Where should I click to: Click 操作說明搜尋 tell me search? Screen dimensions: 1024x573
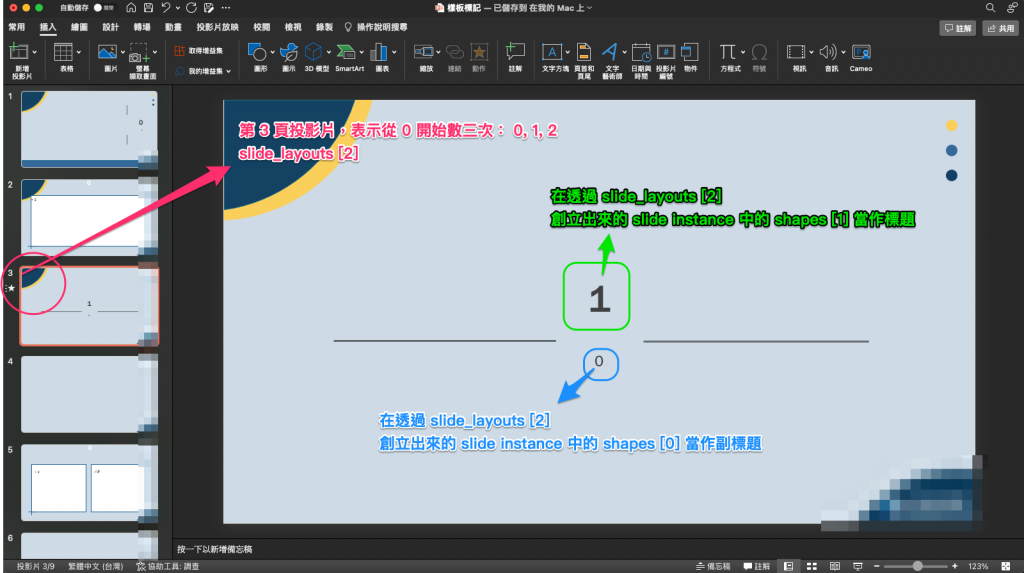[376, 27]
